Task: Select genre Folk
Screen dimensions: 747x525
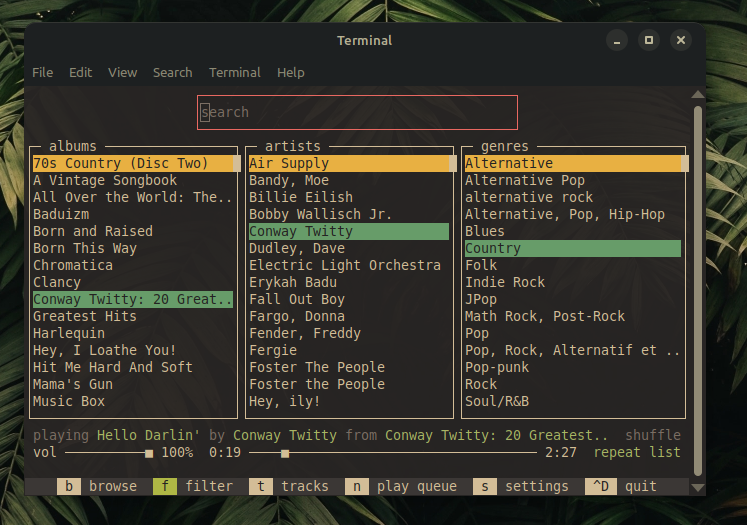Action: pyautogui.click(x=573, y=265)
